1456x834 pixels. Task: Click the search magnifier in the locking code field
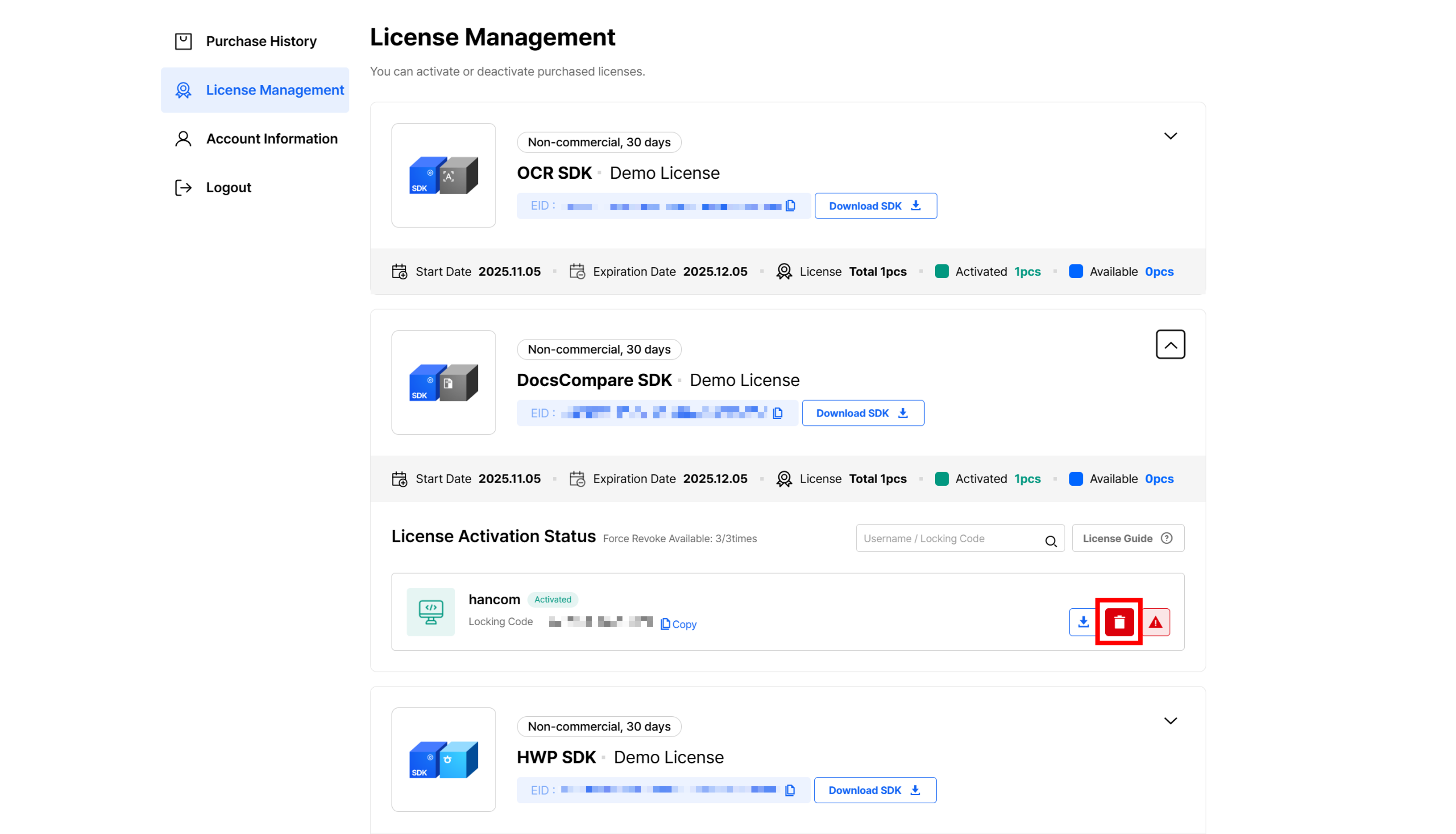click(1051, 541)
